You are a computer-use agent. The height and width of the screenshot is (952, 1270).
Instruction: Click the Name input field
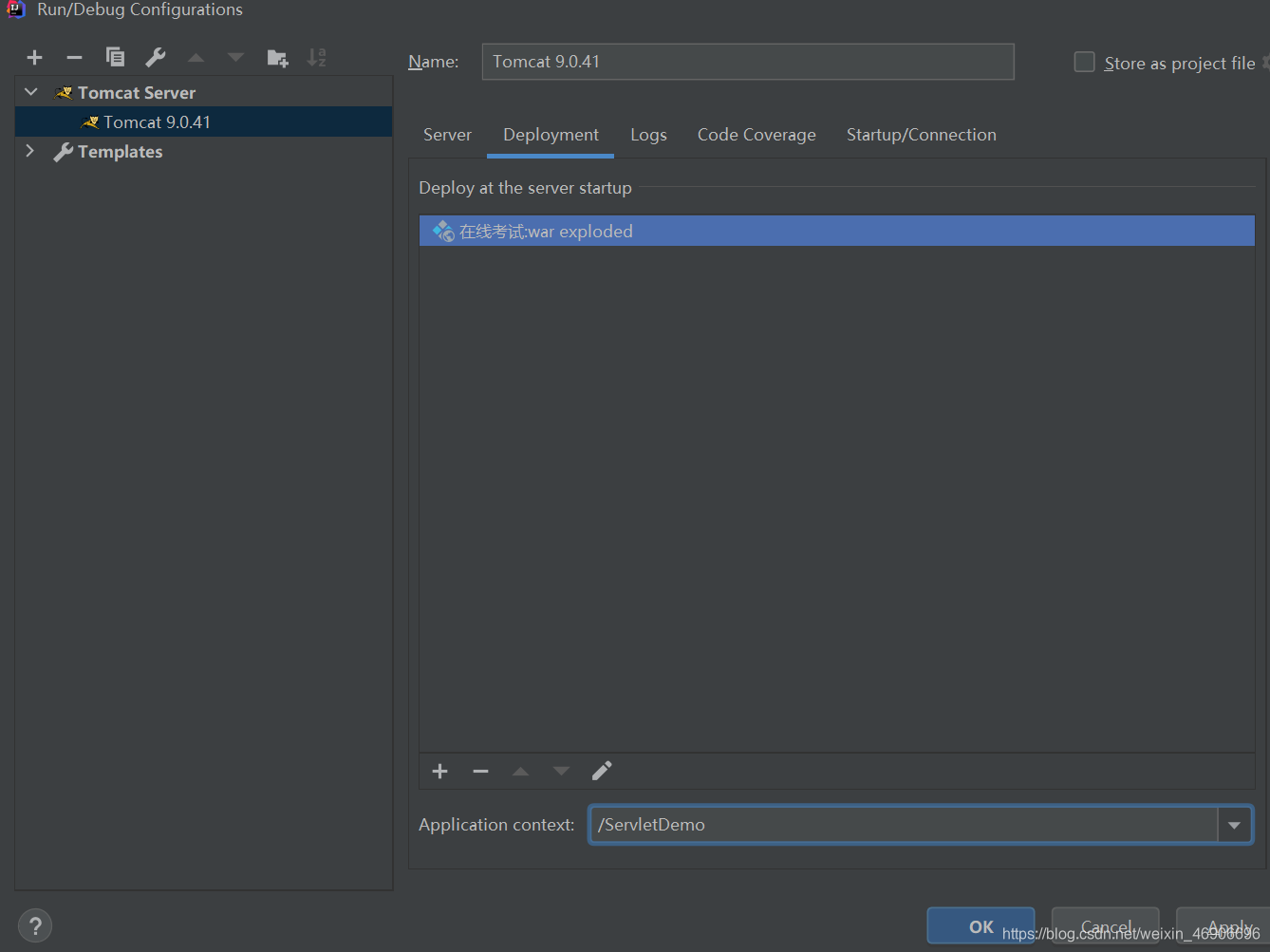(x=748, y=62)
